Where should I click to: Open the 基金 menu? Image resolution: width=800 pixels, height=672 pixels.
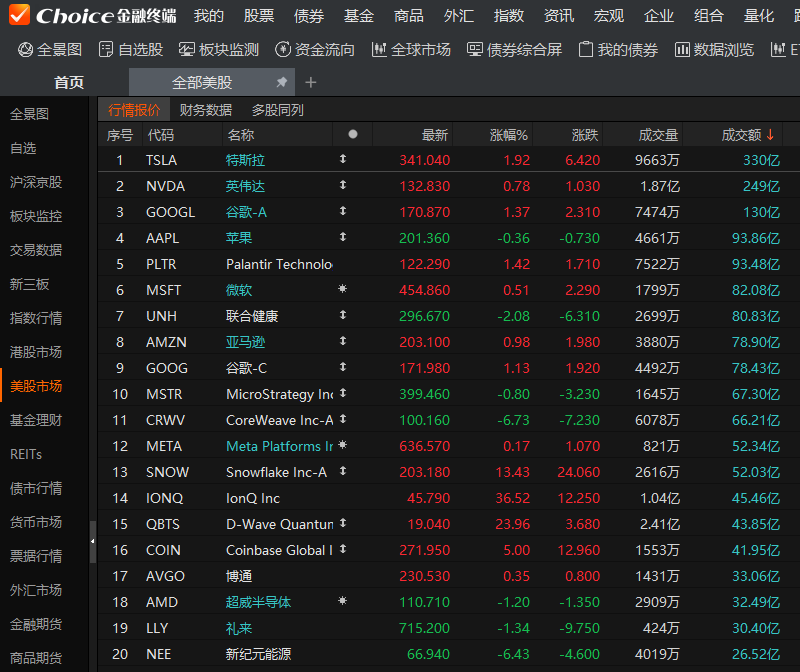tap(359, 16)
